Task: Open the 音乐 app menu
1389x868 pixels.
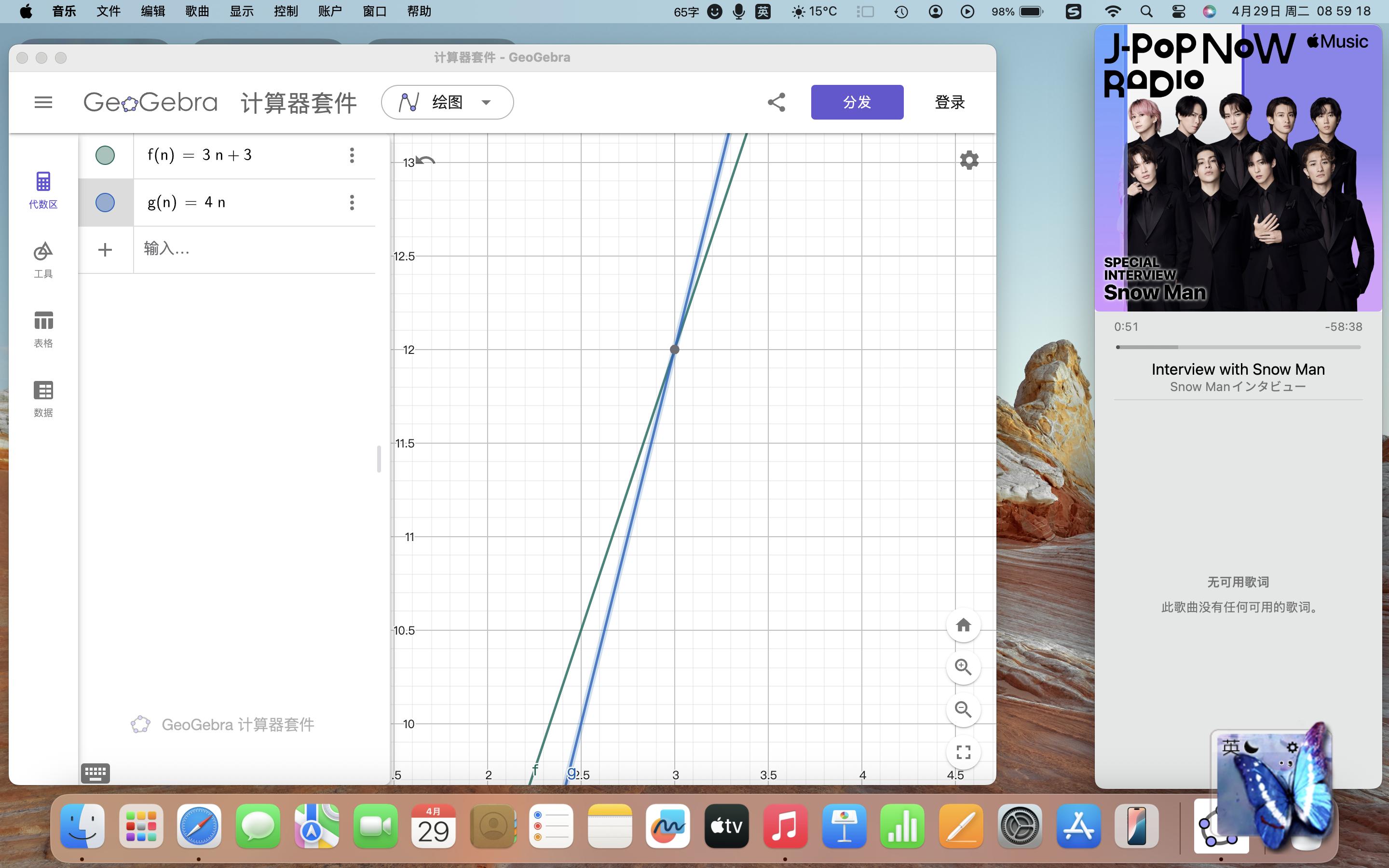Action: [64, 12]
